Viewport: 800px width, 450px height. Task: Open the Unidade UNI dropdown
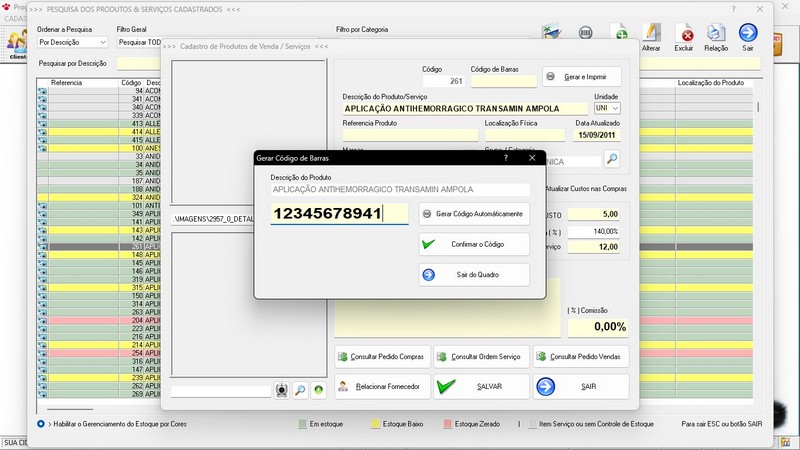click(607, 108)
